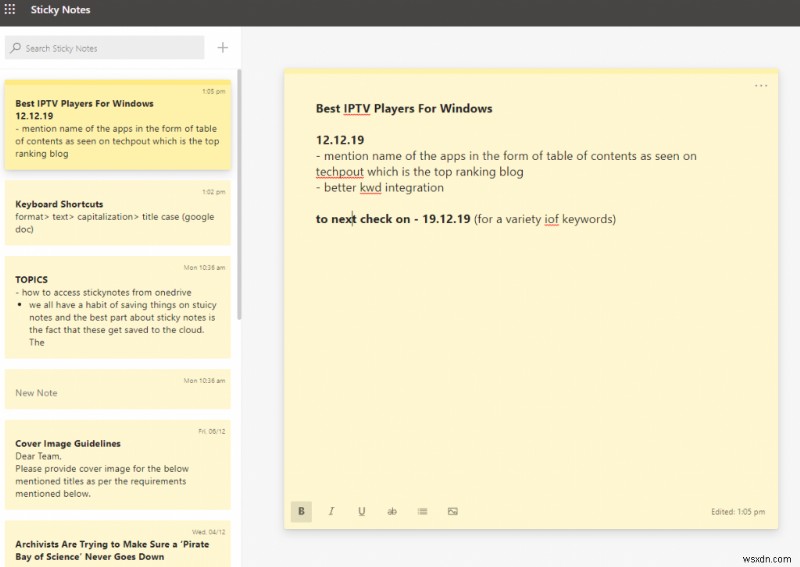Open the Cover Image Guidelines note
This screenshot has height=567, width=800.
[x=118, y=464]
